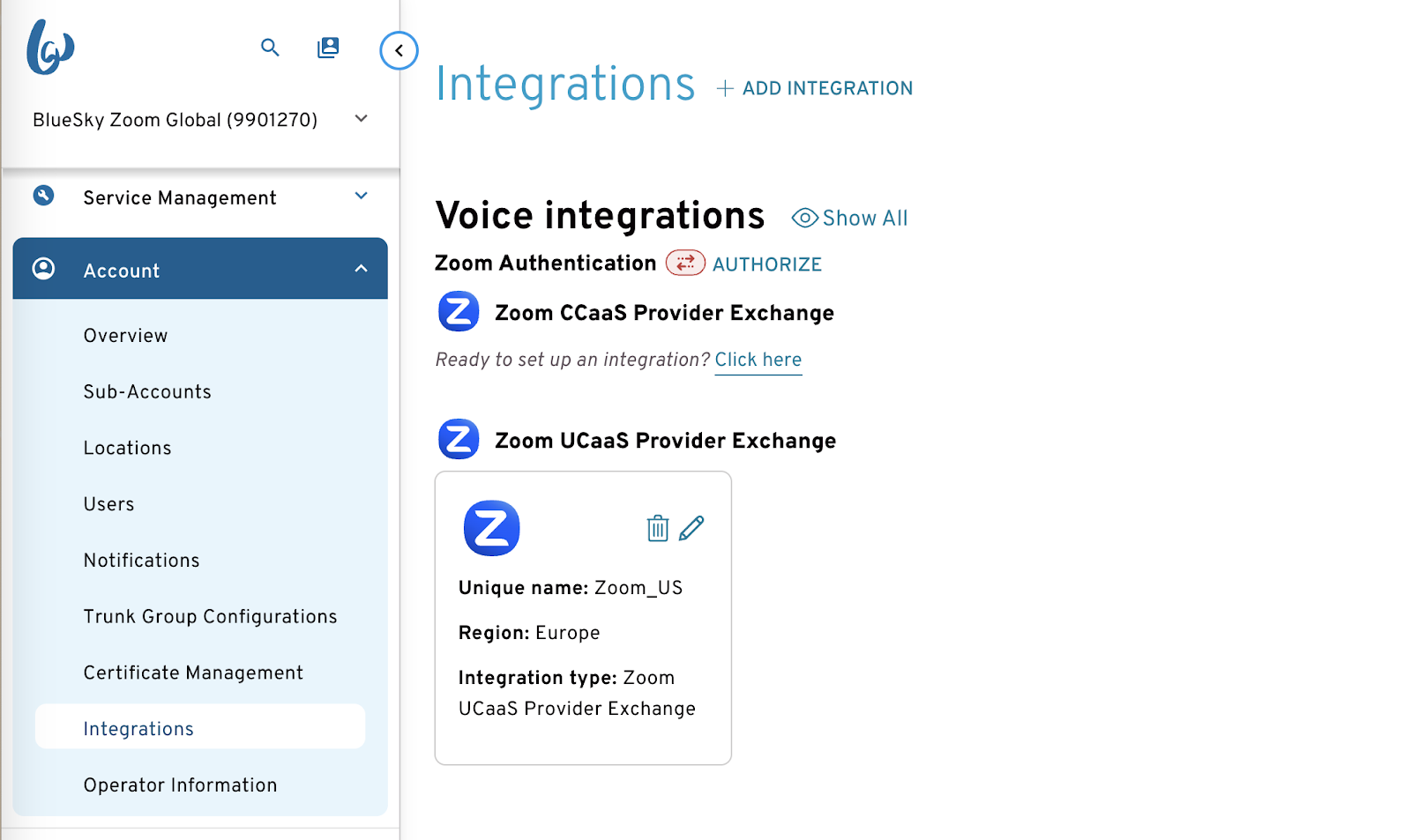Open the contacts library icon
This screenshot has height=840, width=1411.
328,48
